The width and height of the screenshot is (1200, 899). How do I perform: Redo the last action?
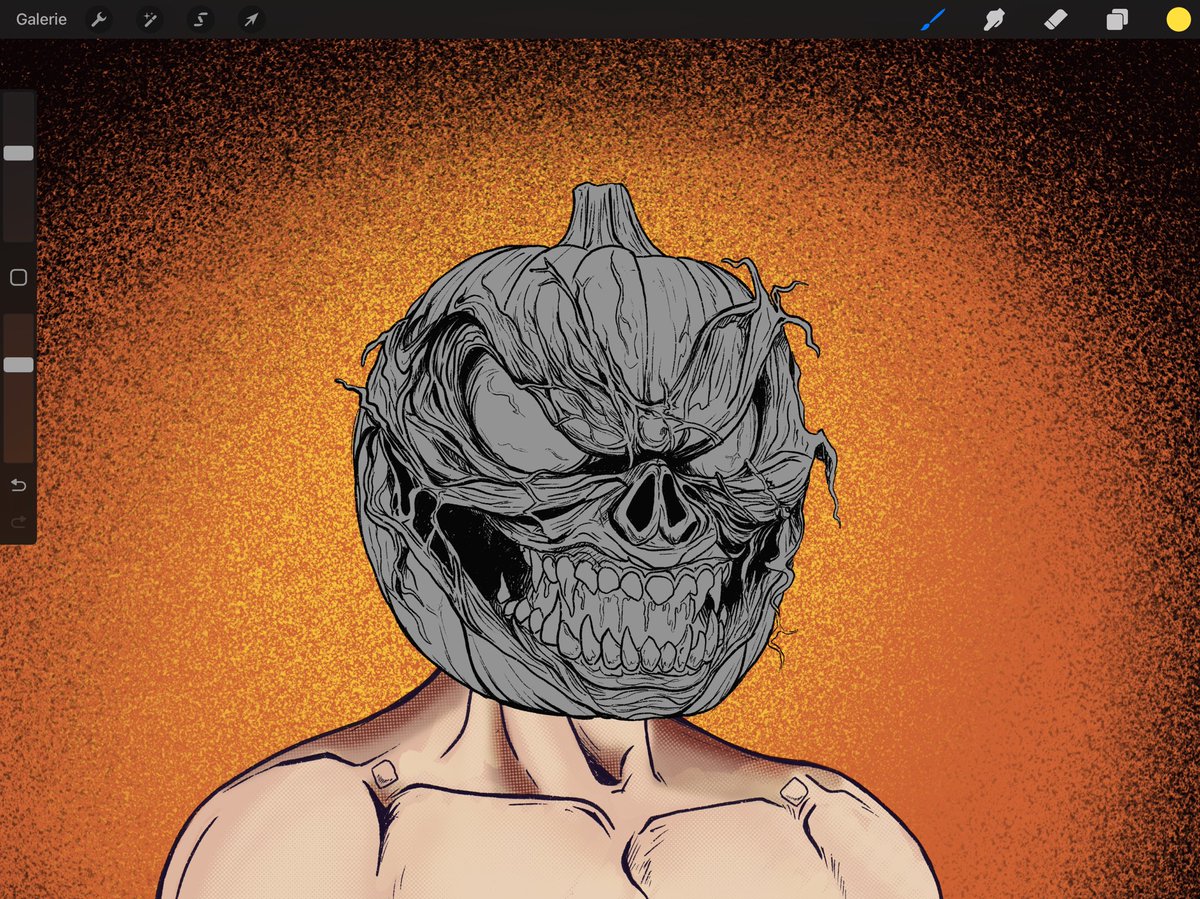pyautogui.click(x=18, y=522)
